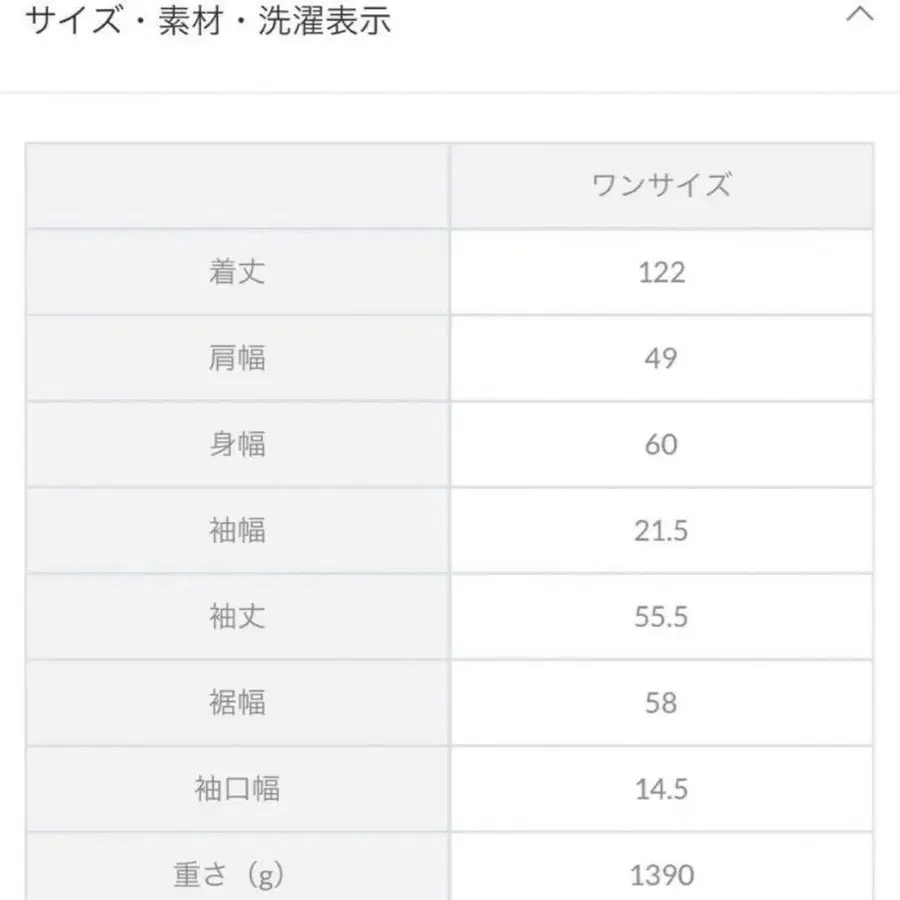Select the 袖丈 row label
This screenshot has width=900, height=900.
pos(238,617)
